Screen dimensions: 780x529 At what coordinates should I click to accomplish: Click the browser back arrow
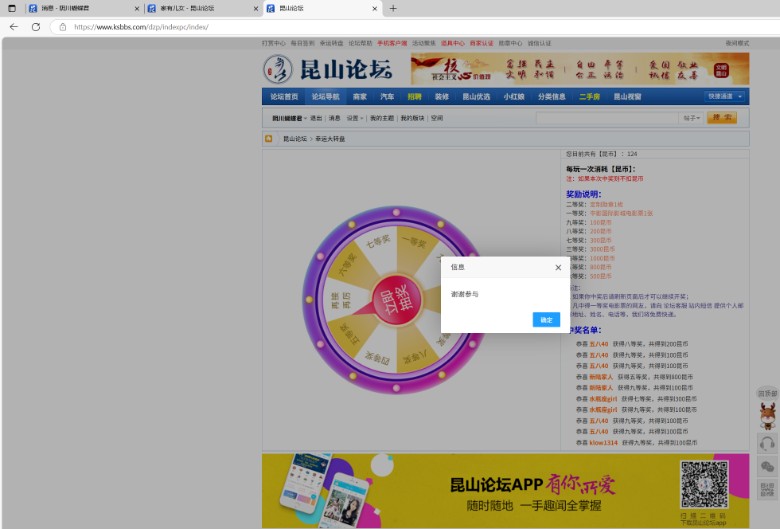coord(14,27)
